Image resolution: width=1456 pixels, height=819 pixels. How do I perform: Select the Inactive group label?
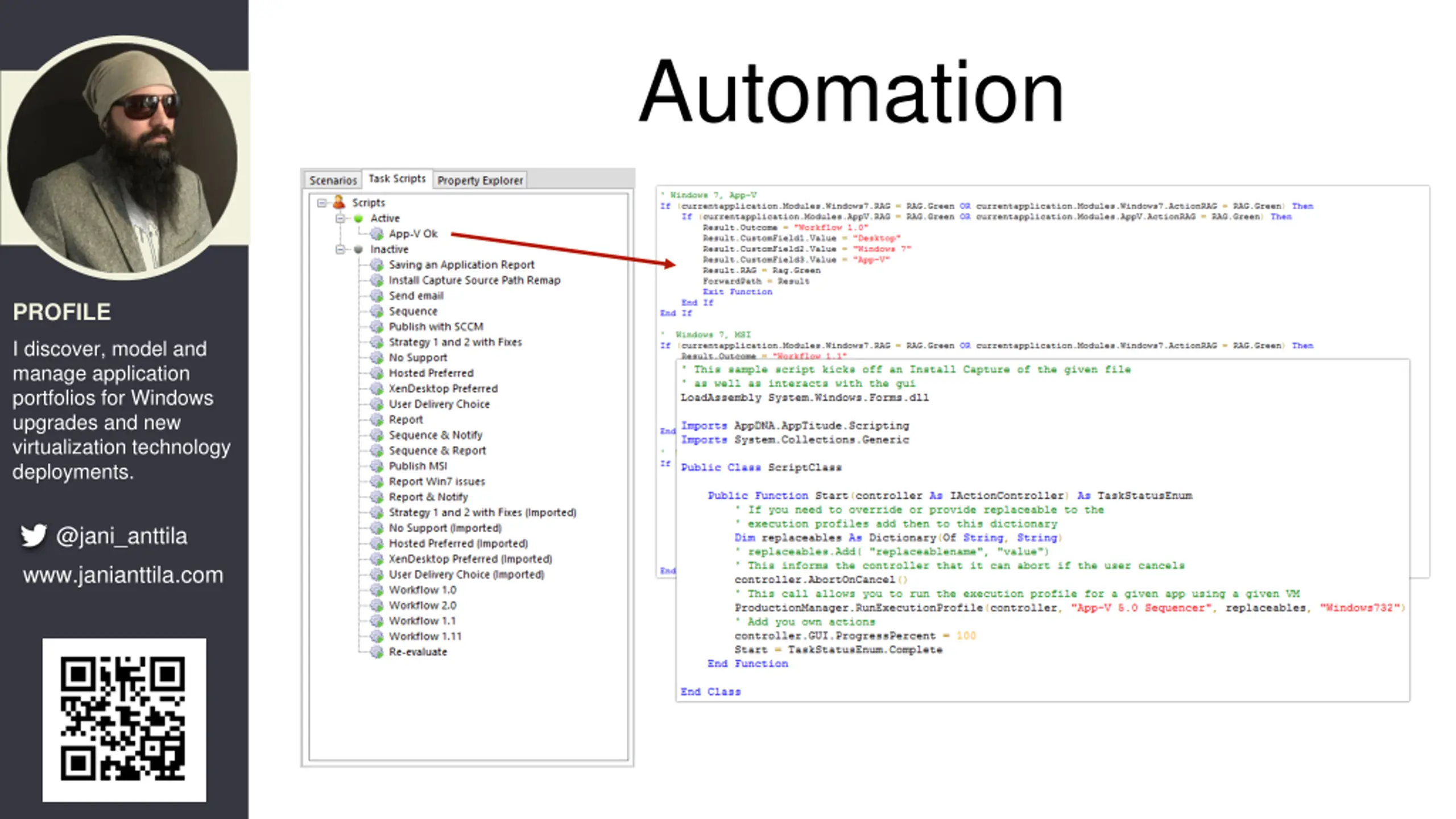pyautogui.click(x=389, y=249)
